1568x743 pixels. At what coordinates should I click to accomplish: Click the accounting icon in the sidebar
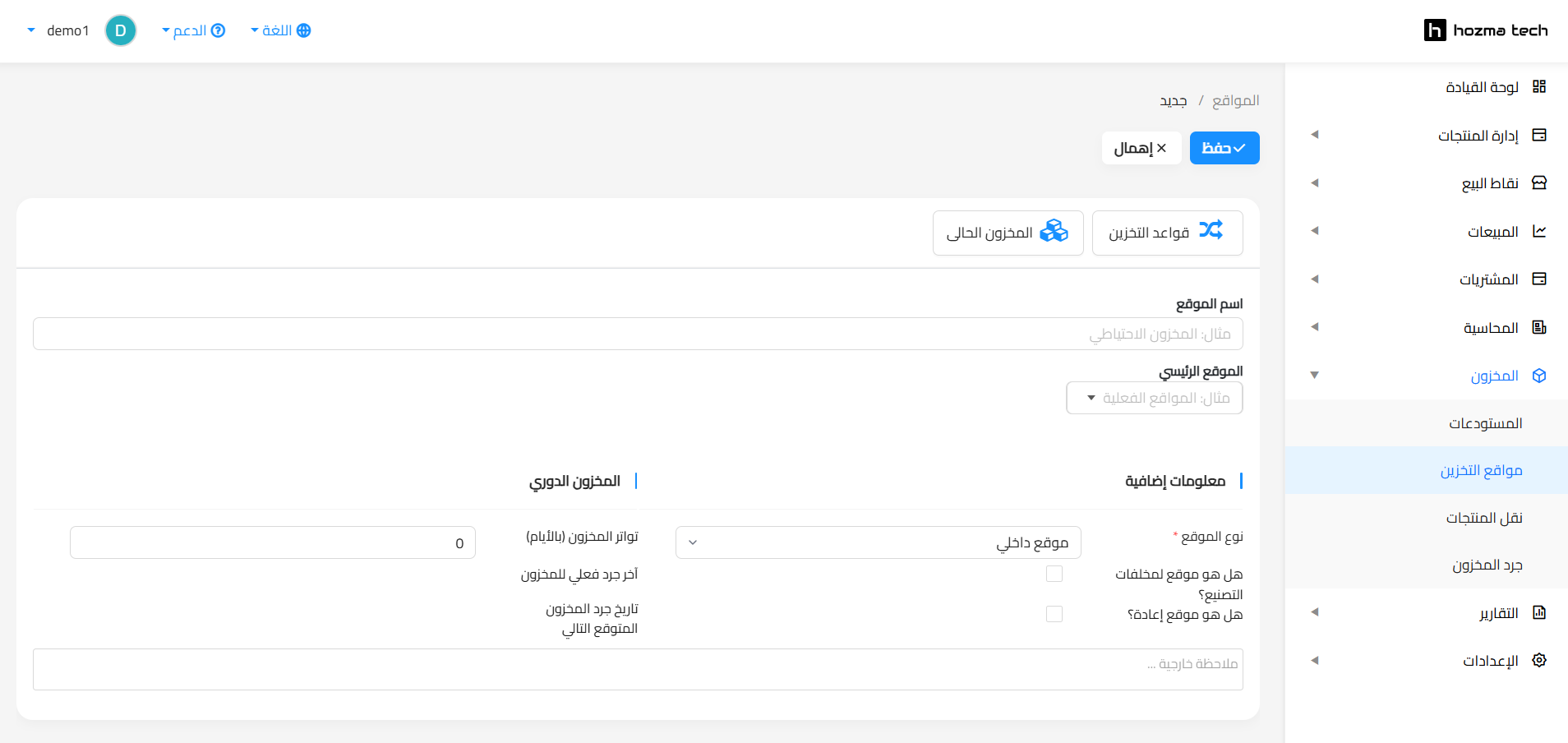click(x=1539, y=327)
